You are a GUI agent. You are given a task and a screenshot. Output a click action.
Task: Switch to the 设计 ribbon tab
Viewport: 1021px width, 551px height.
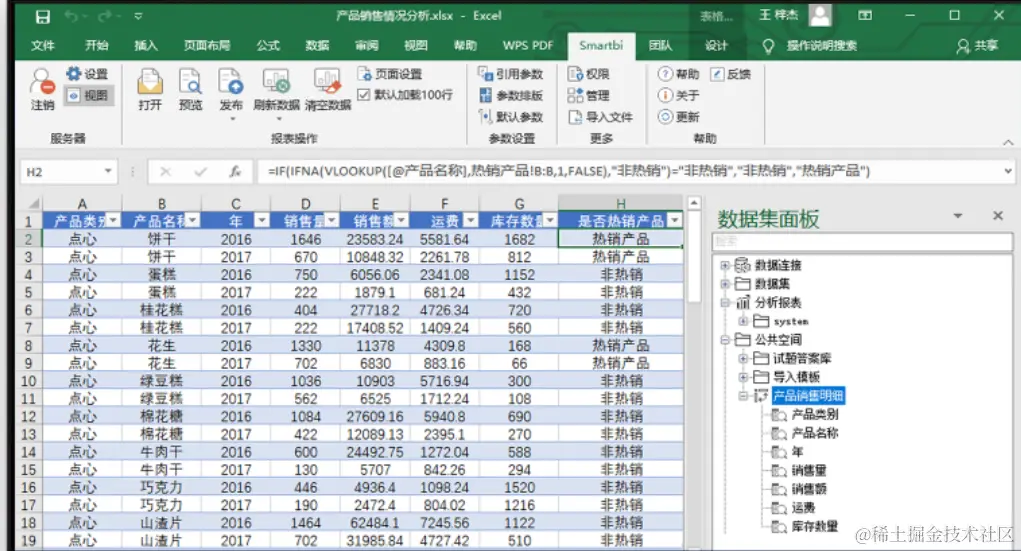716,46
